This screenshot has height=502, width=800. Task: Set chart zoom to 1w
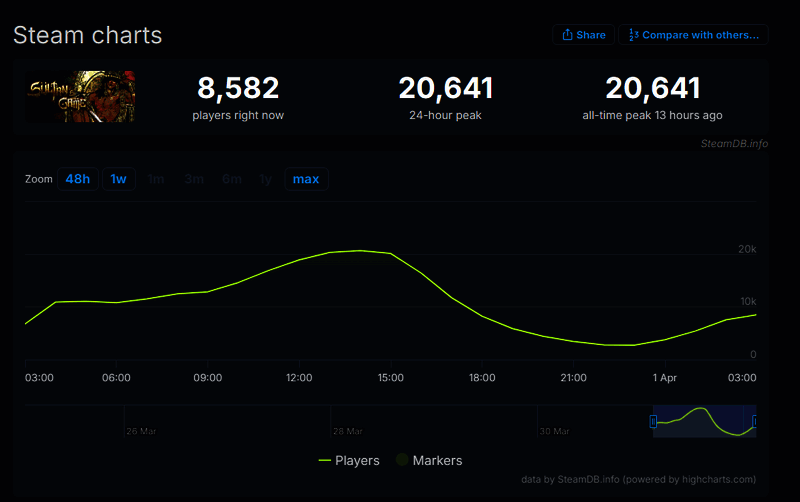coord(118,179)
